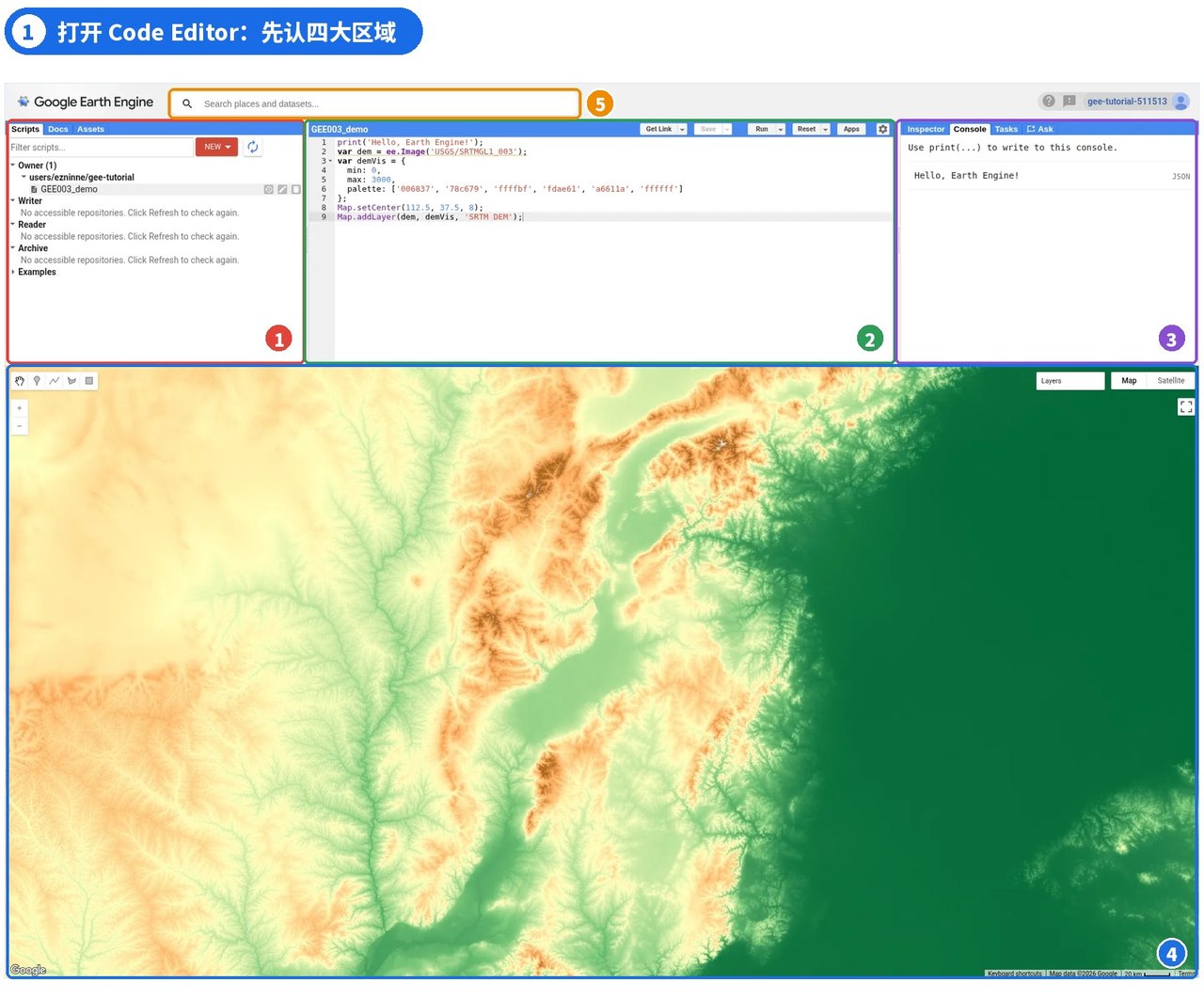Select the draw rectangle map tool

89,381
